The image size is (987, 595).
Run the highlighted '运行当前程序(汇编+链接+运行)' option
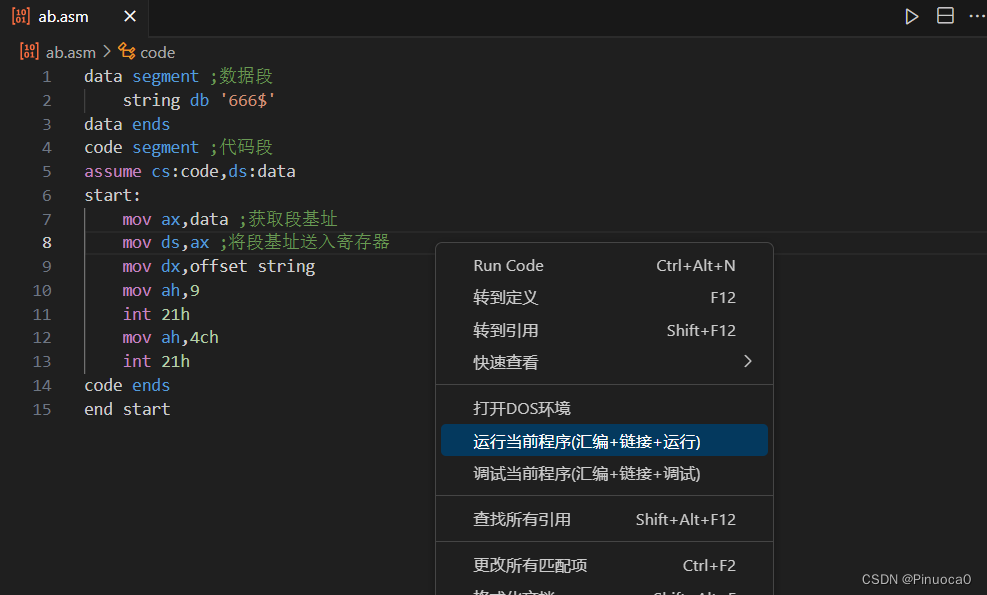[560, 439]
